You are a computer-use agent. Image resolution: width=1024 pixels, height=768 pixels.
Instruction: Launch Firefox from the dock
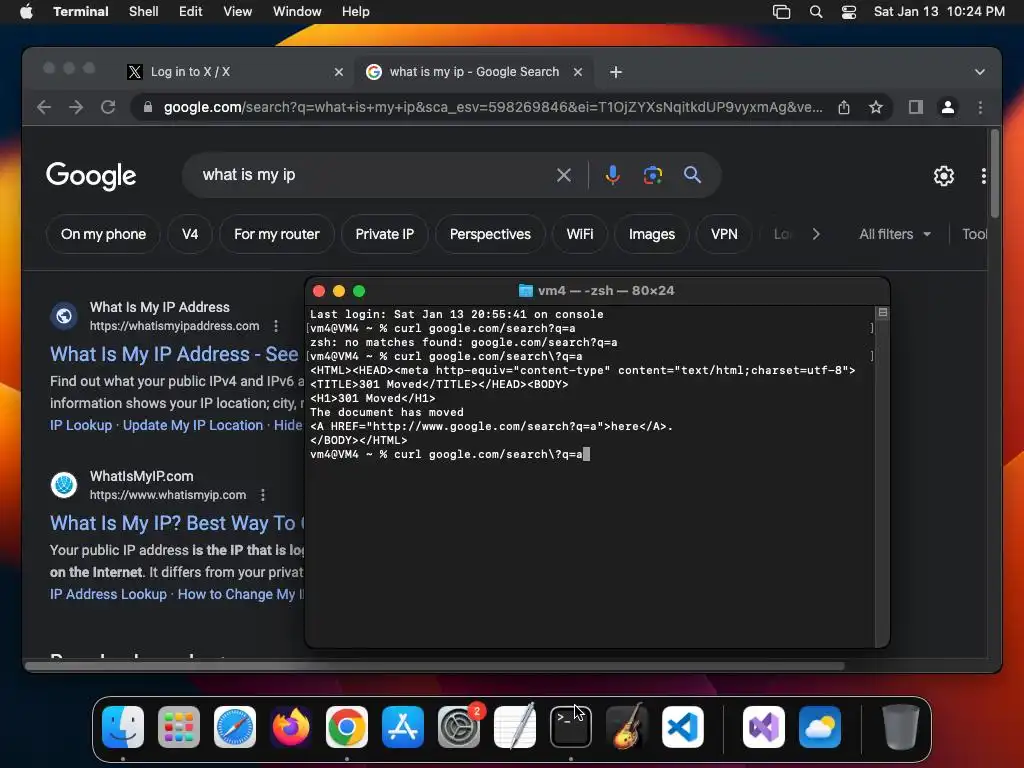291,727
